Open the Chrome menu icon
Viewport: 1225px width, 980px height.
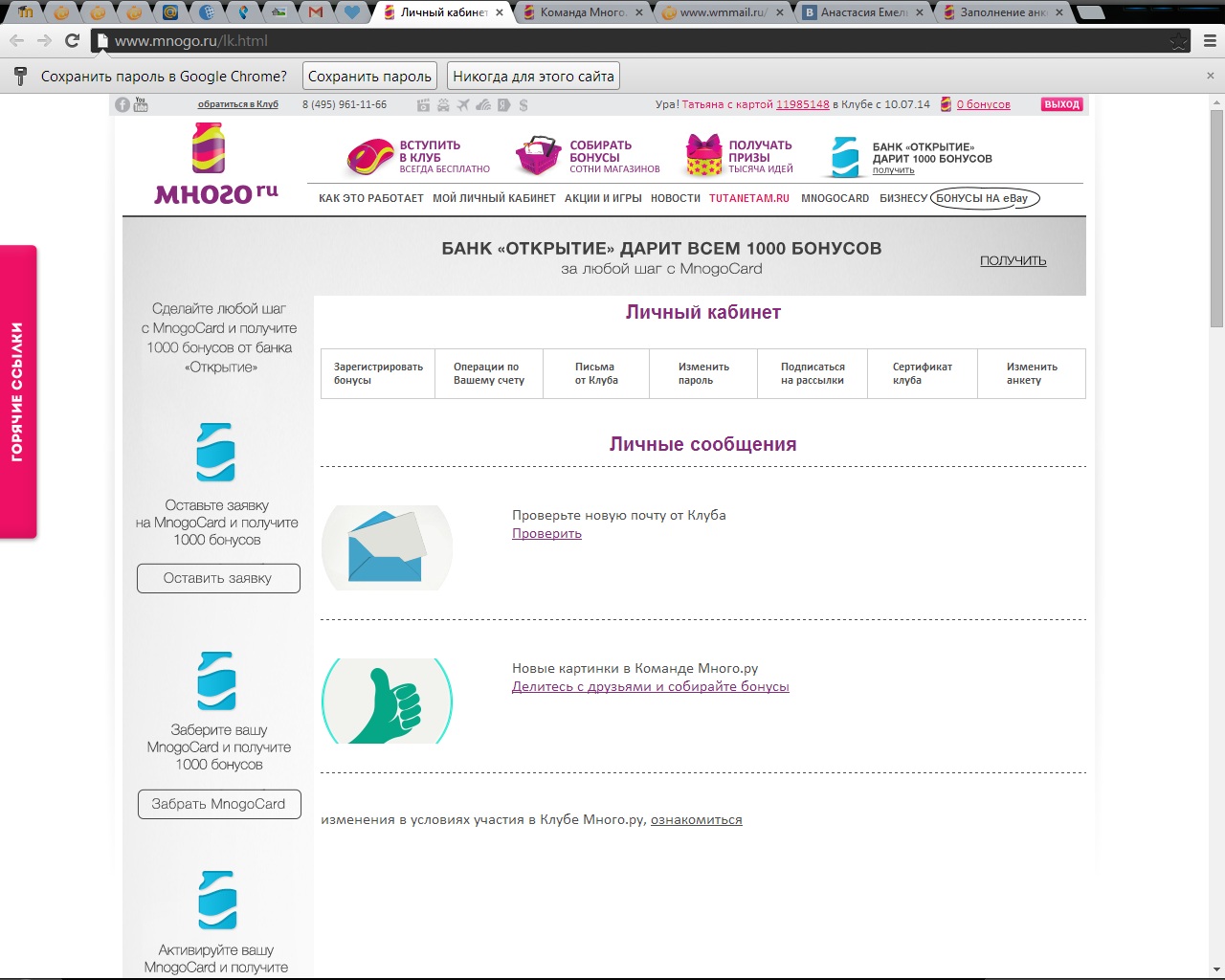coord(1210,40)
